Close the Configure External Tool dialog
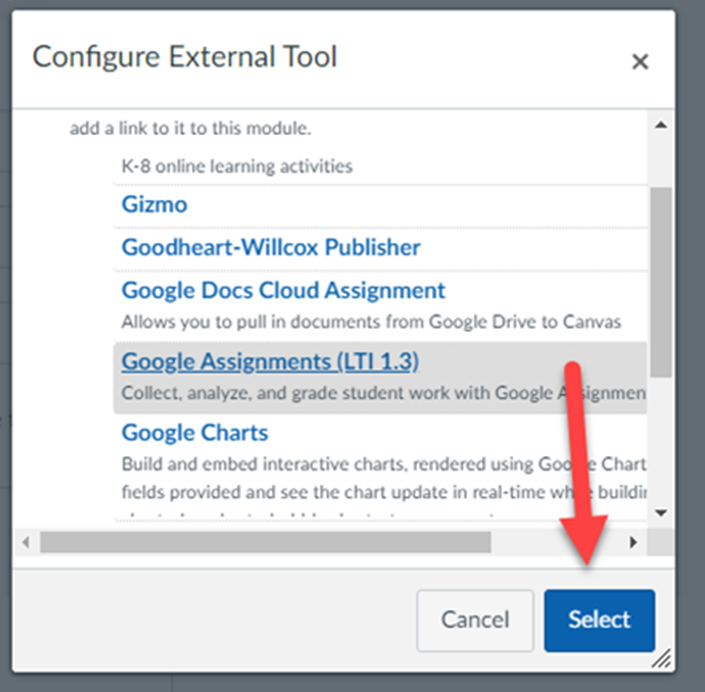The image size is (705, 692). coord(640,62)
